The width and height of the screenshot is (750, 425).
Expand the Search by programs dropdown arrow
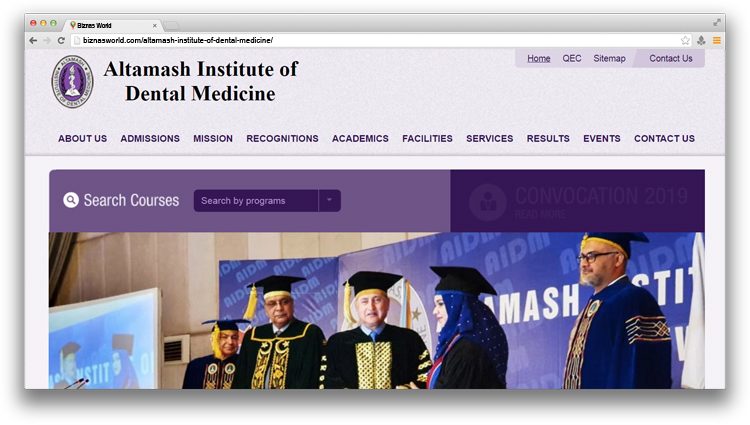(x=330, y=200)
